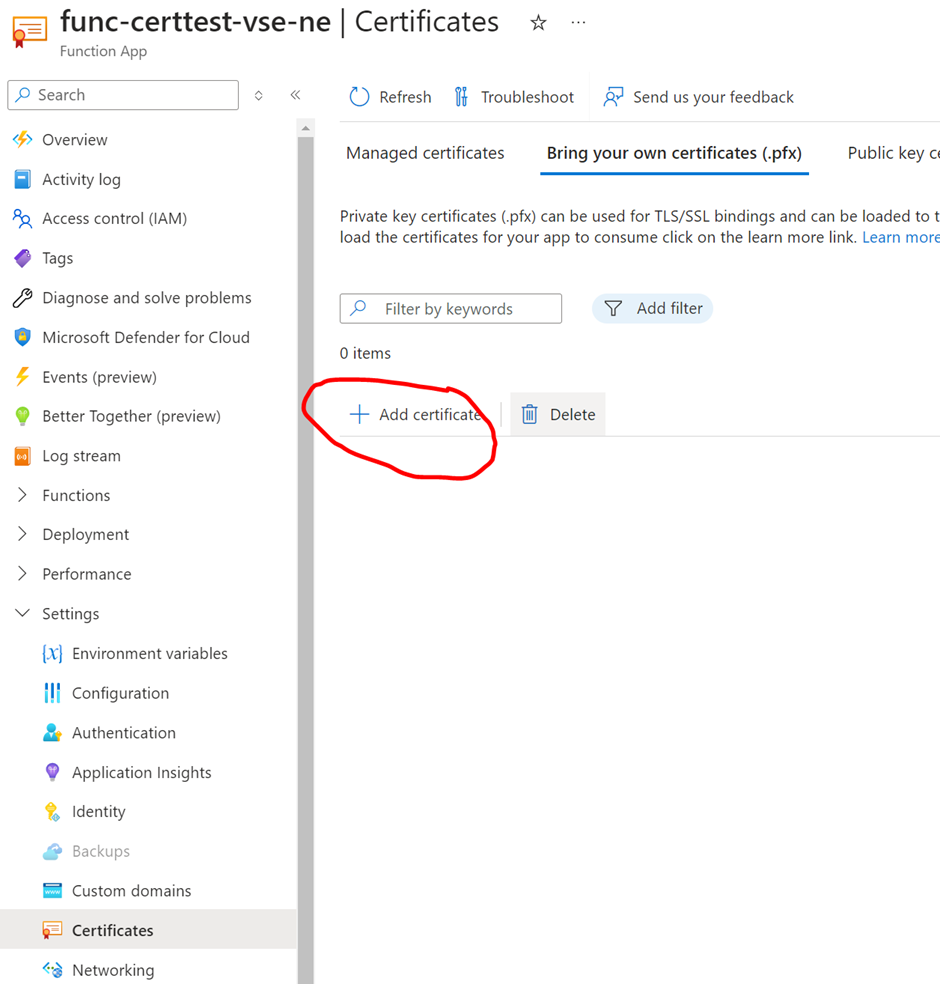Click the Filter by keywords field

[451, 308]
